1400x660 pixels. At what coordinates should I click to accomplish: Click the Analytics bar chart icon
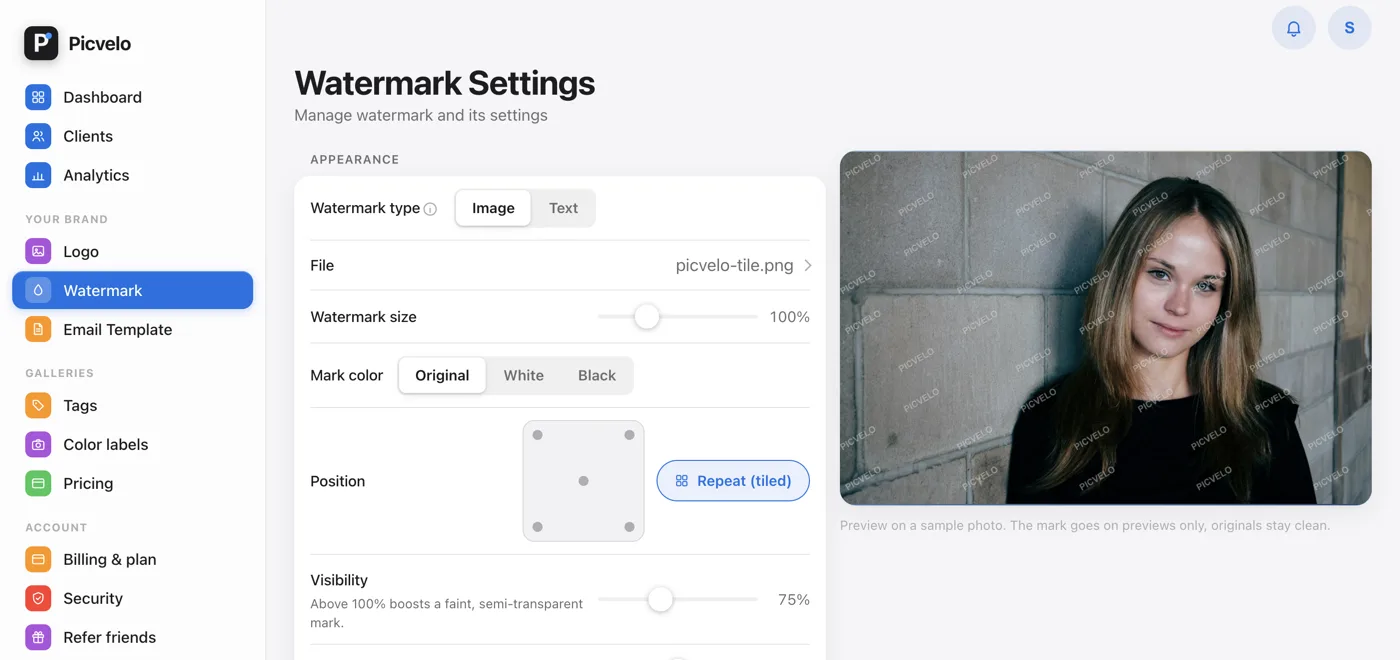click(38, 175)
